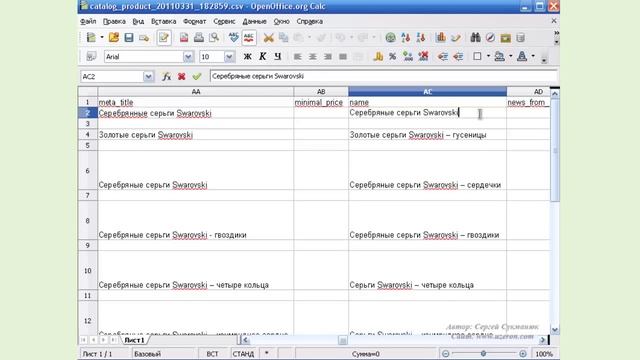Screen dimensions: 640x360
Task: Open the Файл menu
Action: (88, 21)
